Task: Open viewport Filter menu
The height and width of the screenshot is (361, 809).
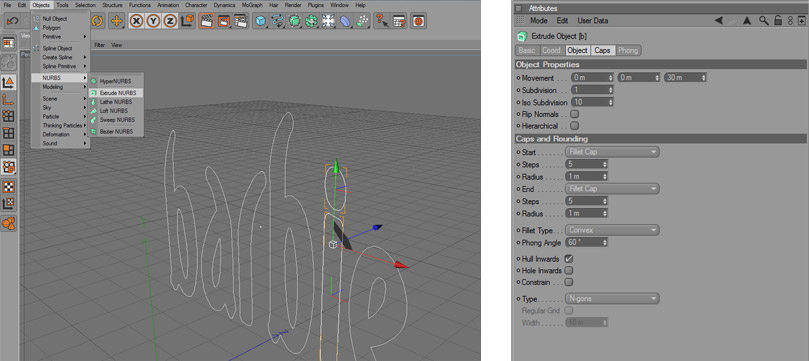Action: tap(100, 45)
